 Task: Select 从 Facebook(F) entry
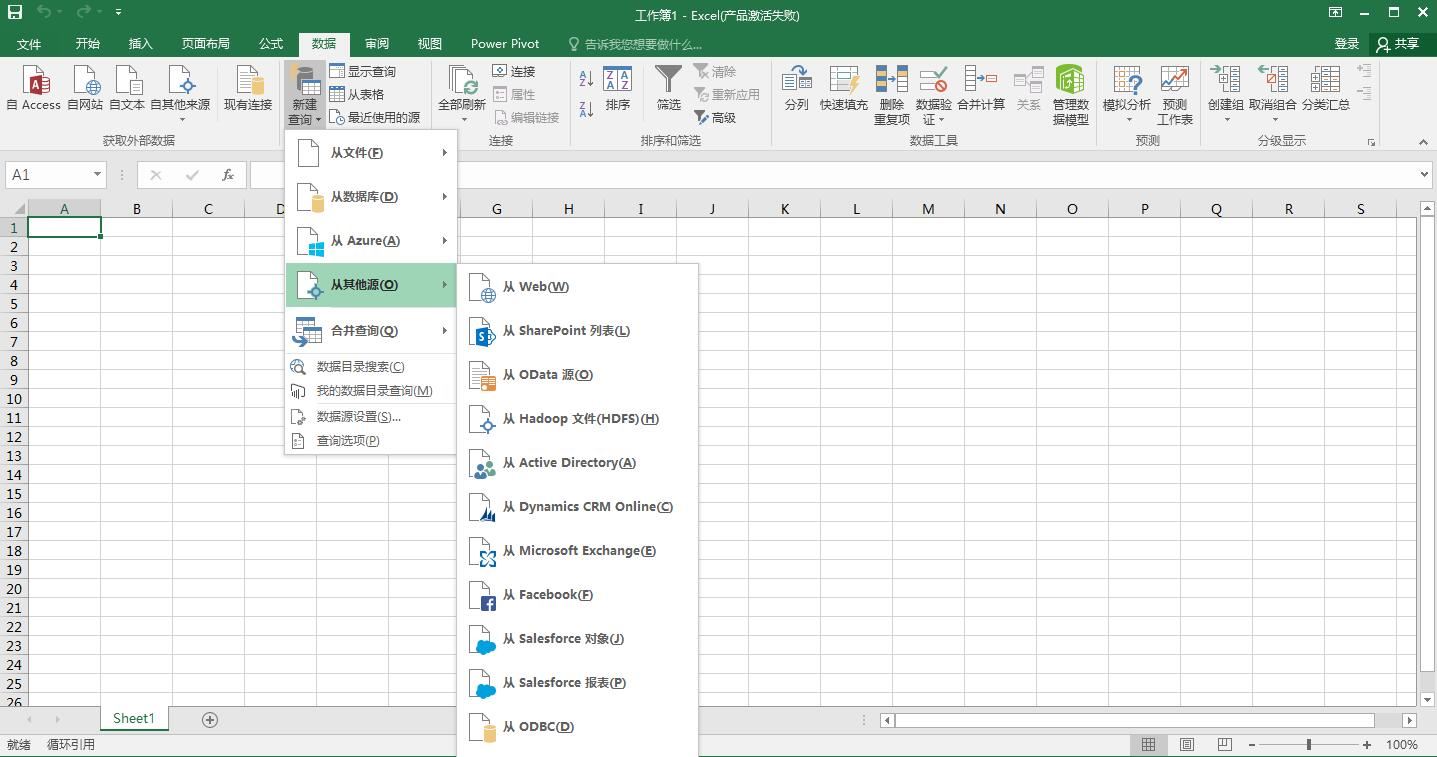pos(577,595)
